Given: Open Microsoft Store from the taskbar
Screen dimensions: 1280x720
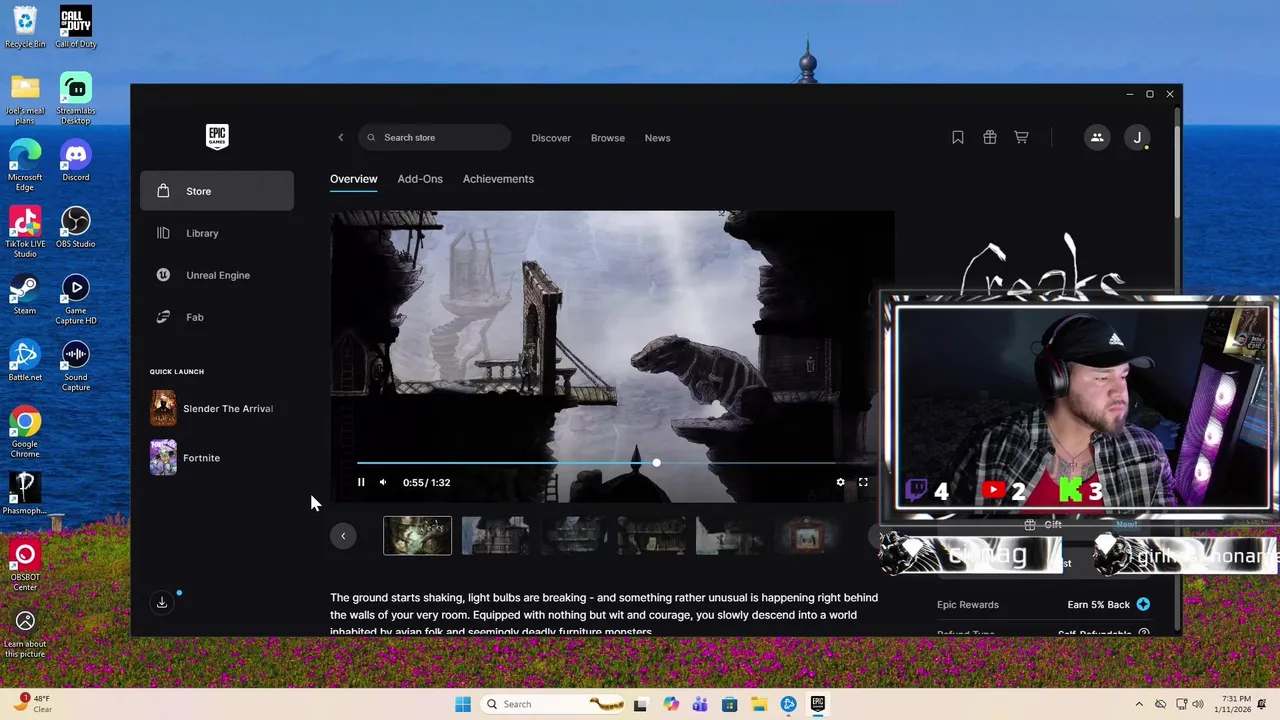Looking at the screenshot, I should pos(730,704).
